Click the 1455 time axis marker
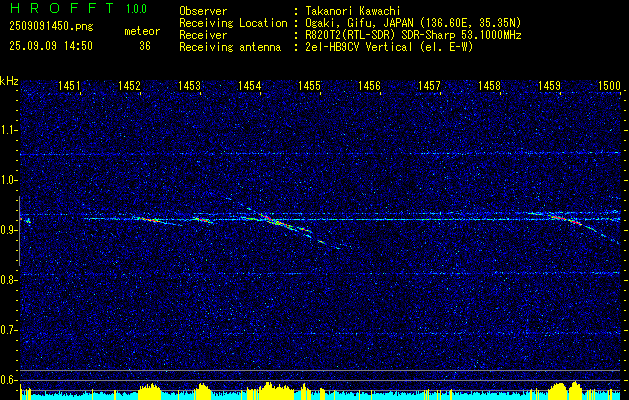This screenshot has height=400, width=629. coord(309,85)
